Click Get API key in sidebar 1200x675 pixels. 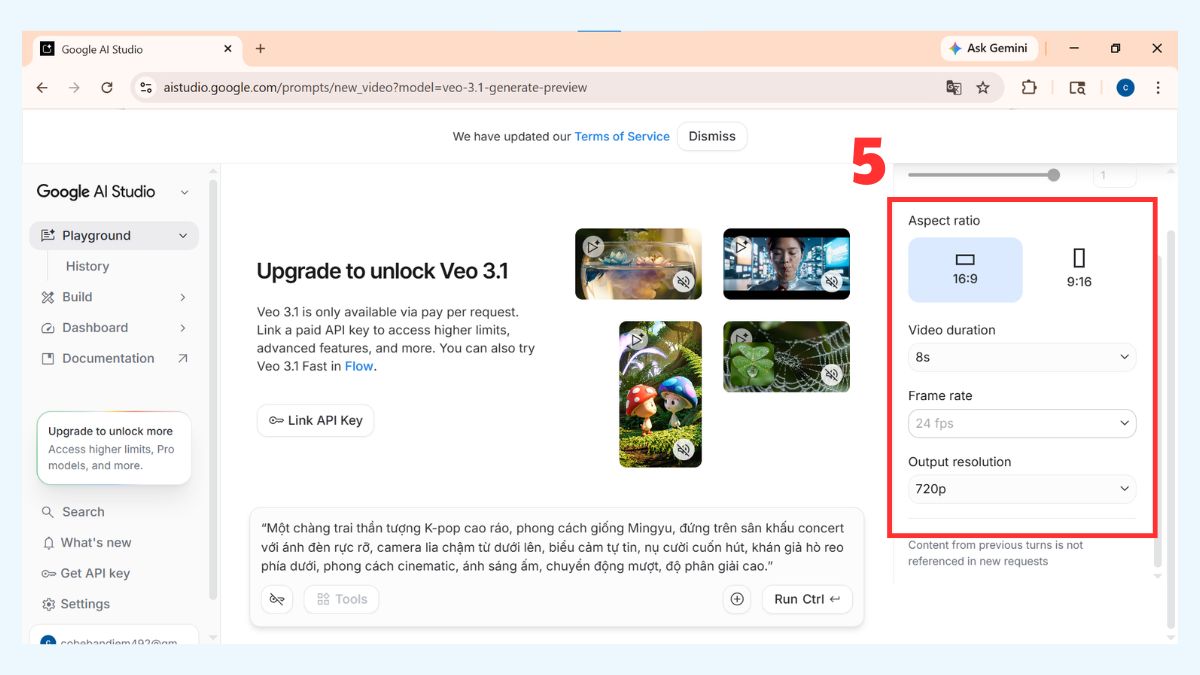tap(85, 573)
